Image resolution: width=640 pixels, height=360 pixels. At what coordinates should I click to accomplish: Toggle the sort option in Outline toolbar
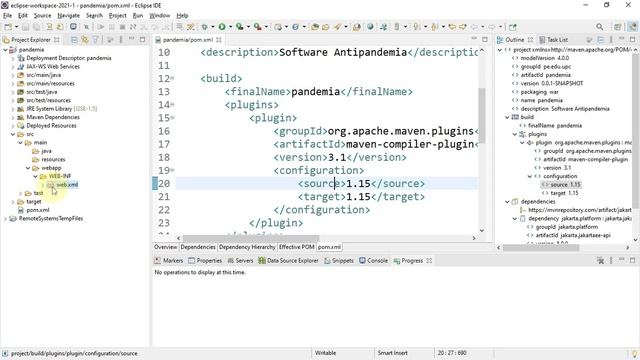[589, 40]
